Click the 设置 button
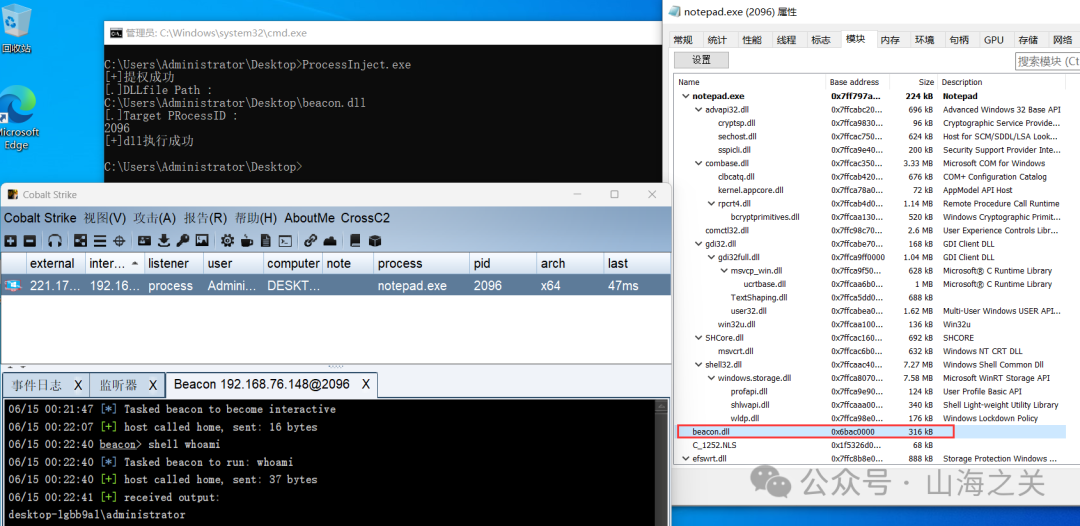 [x=701, y=60]
